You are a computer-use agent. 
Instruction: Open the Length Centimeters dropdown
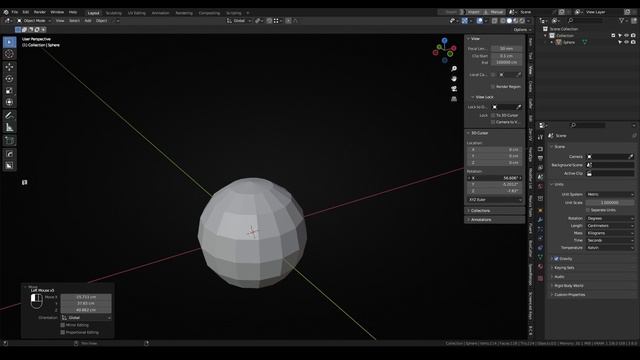click(x=610, y=226)
